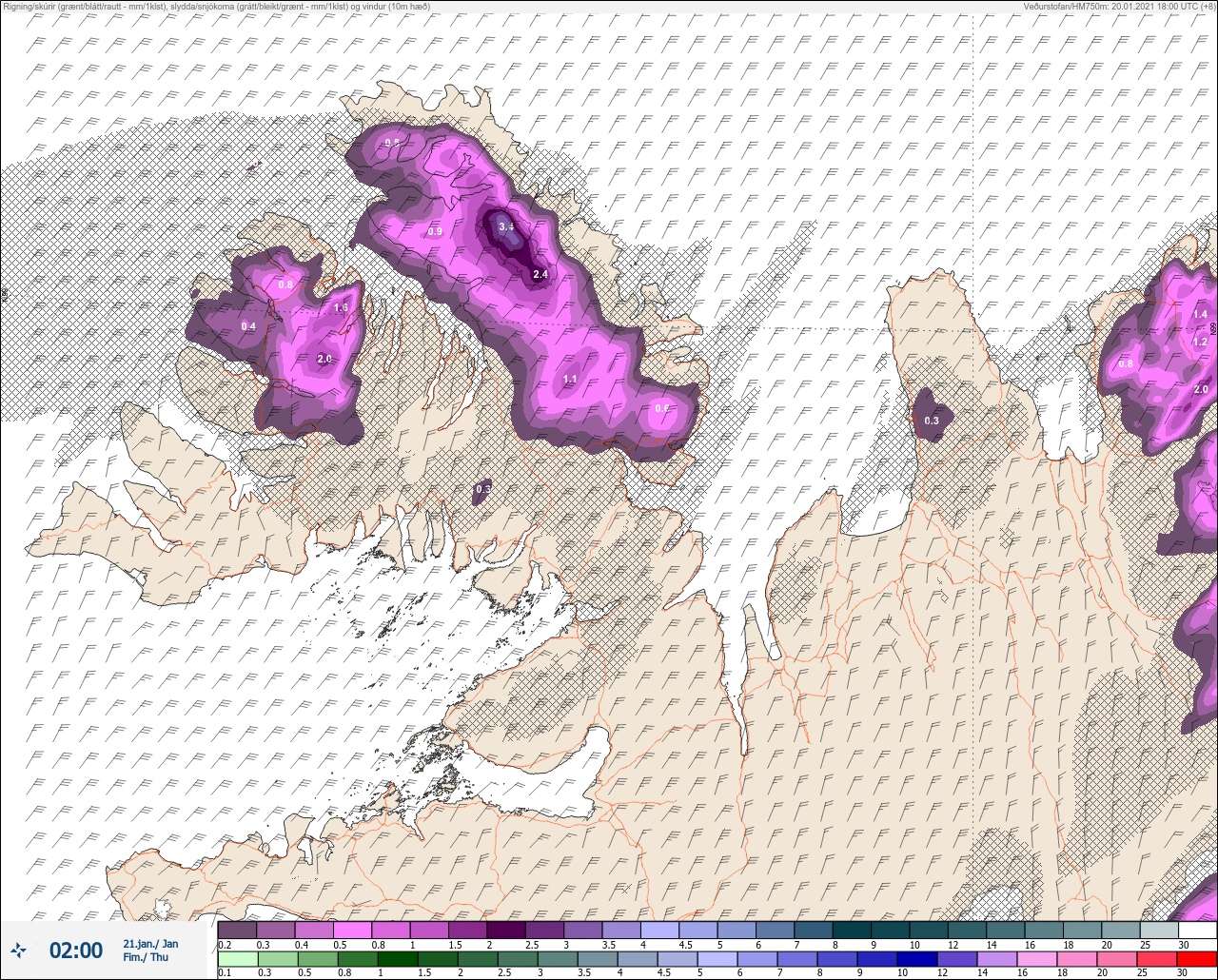
Task: Pick lower legend pale green swatch at 0.1
Action: pyautogui.click(x=237, y=959)
